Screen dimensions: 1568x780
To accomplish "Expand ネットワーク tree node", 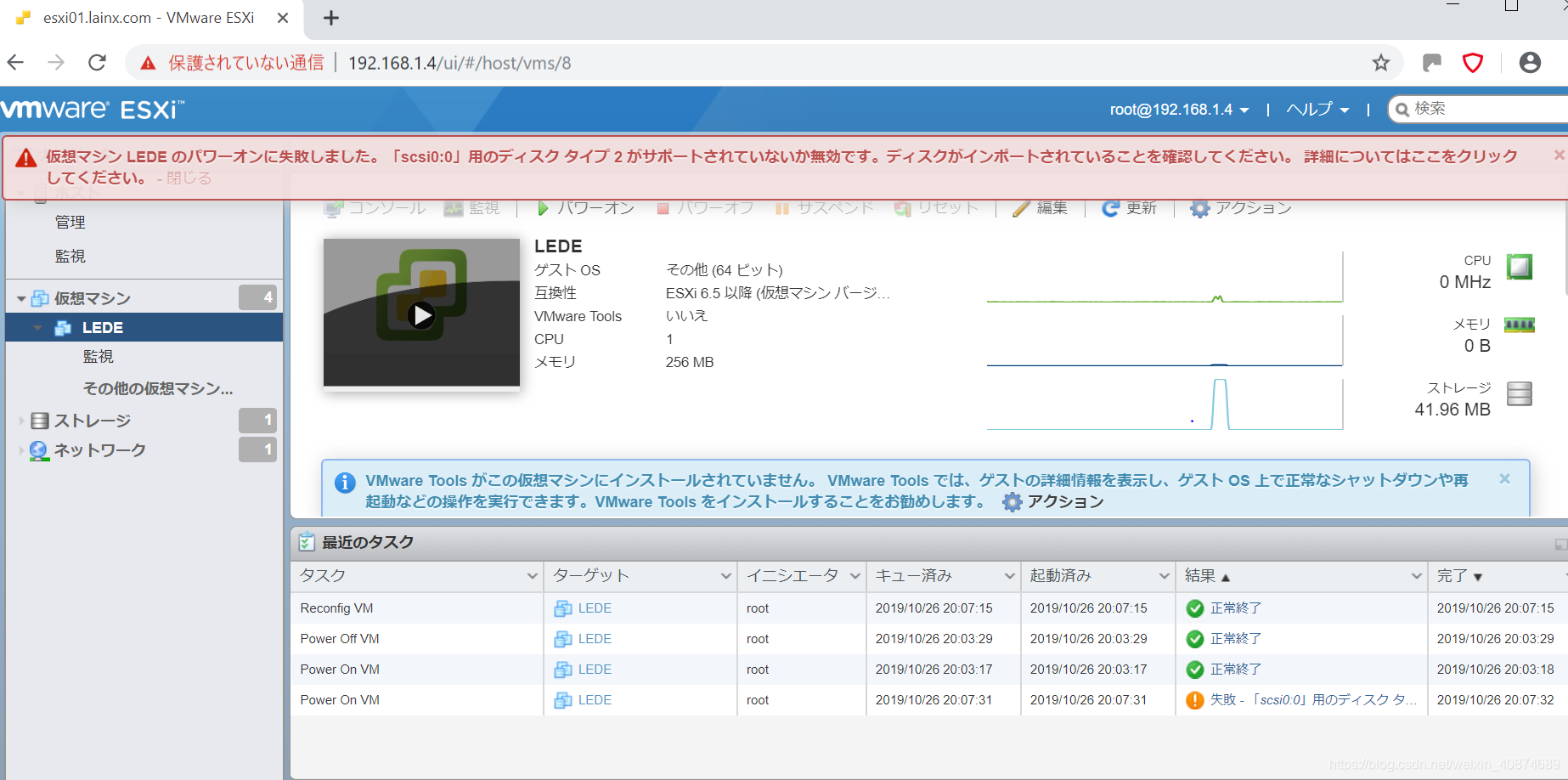I will click(x=21, y=449).
